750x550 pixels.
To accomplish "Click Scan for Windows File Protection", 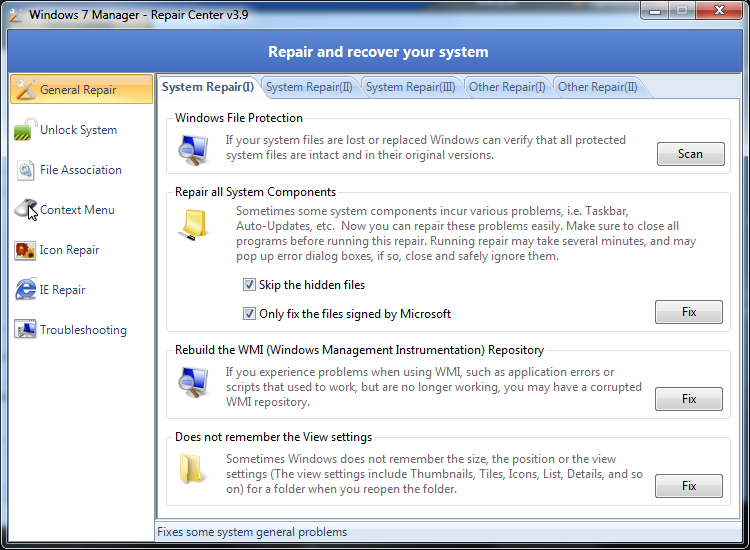I will pos(690,154).
